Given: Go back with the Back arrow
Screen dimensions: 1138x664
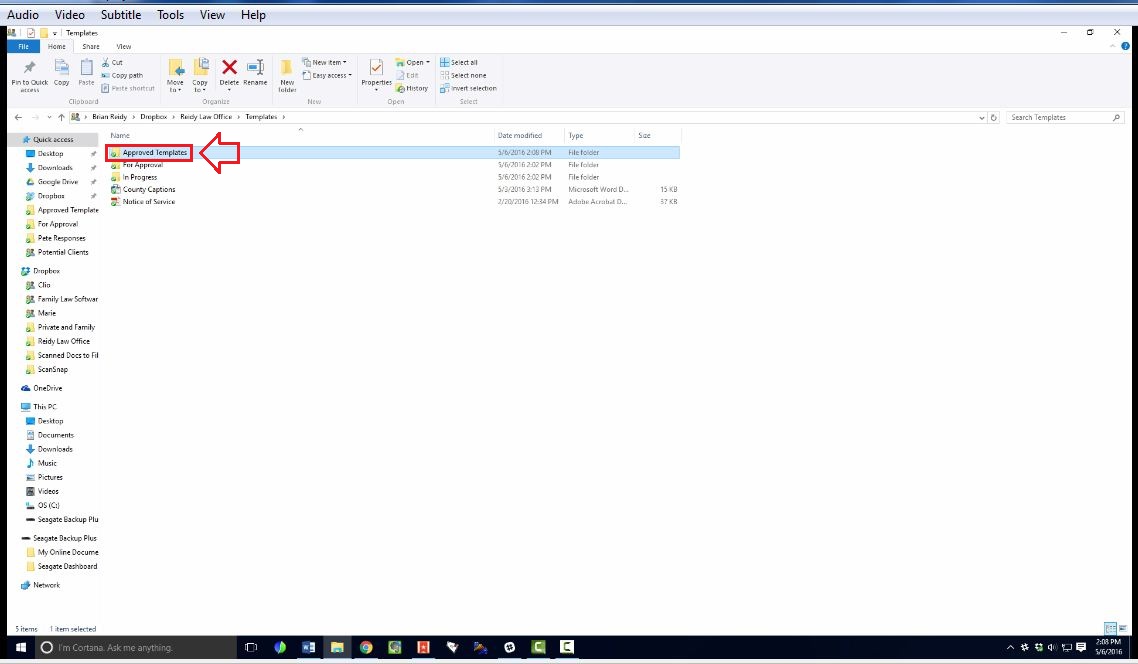Looking at the screenshot, I should click(x=18, y=117).
